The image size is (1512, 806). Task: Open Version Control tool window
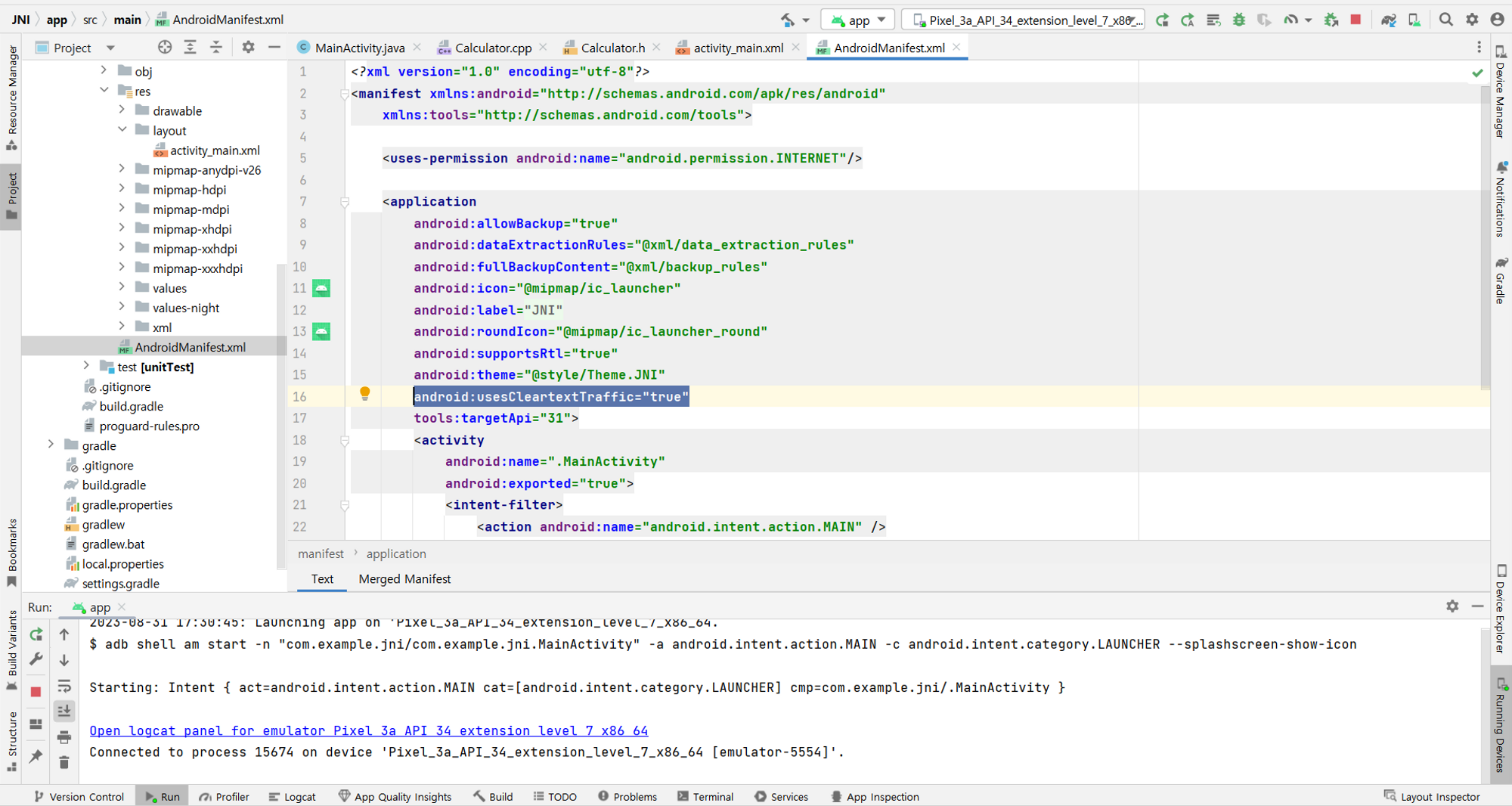(79, 796)
